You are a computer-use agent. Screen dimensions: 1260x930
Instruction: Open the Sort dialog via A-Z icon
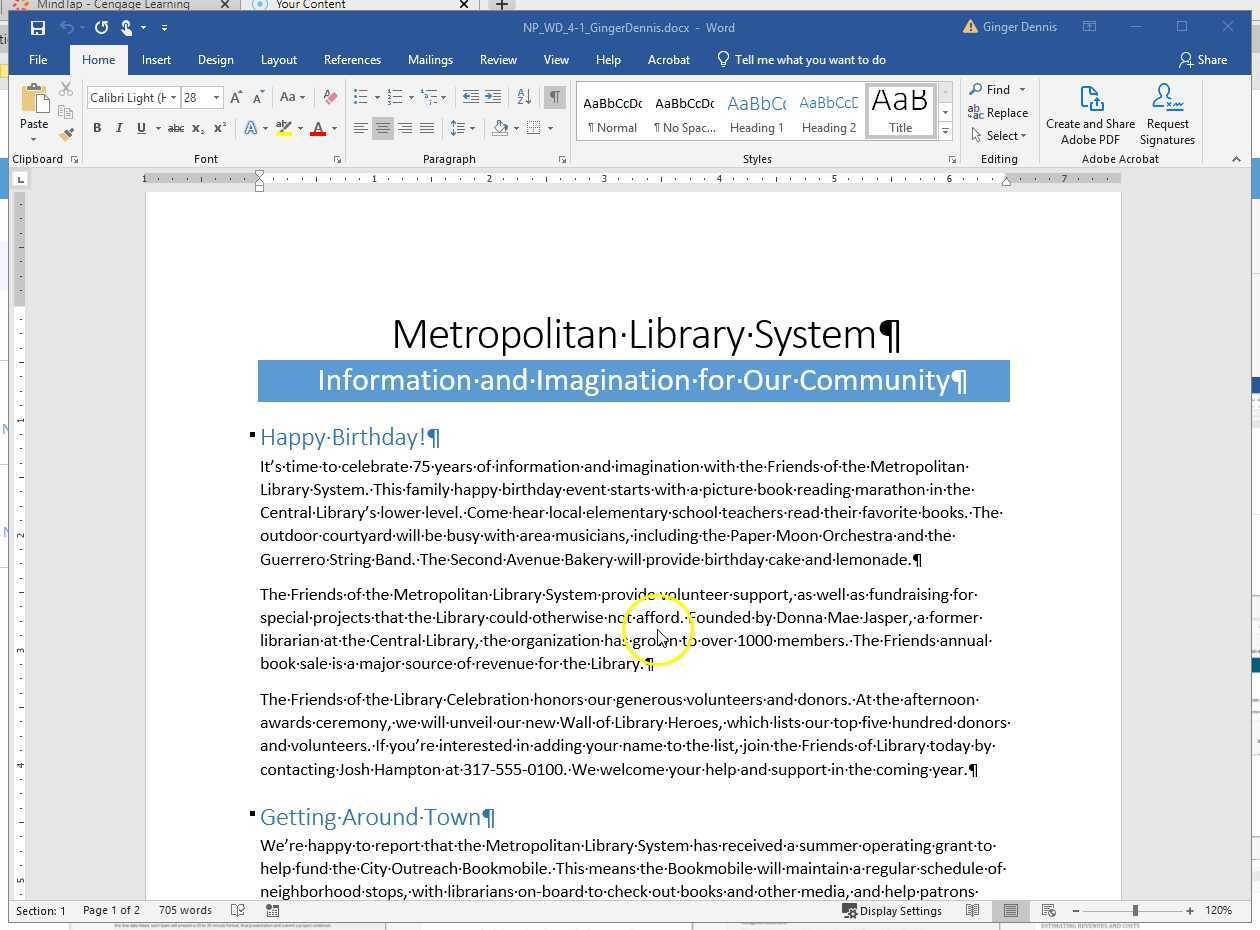click(x=524, y=97)
